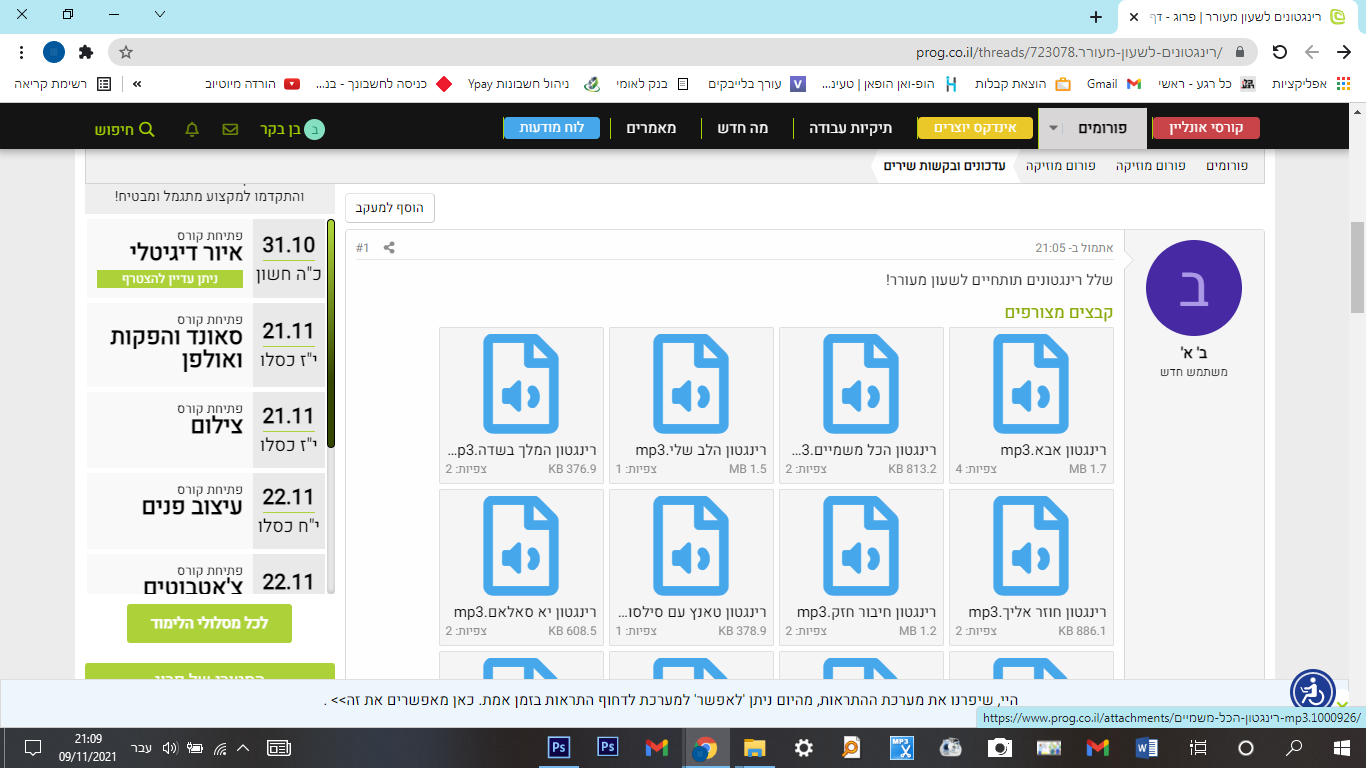Open the Chrome profile avatar button

tap(54, 52)
